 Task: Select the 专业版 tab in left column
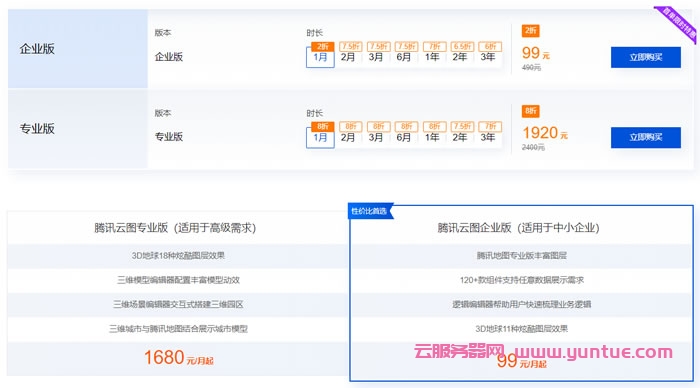tap(78, 129)
